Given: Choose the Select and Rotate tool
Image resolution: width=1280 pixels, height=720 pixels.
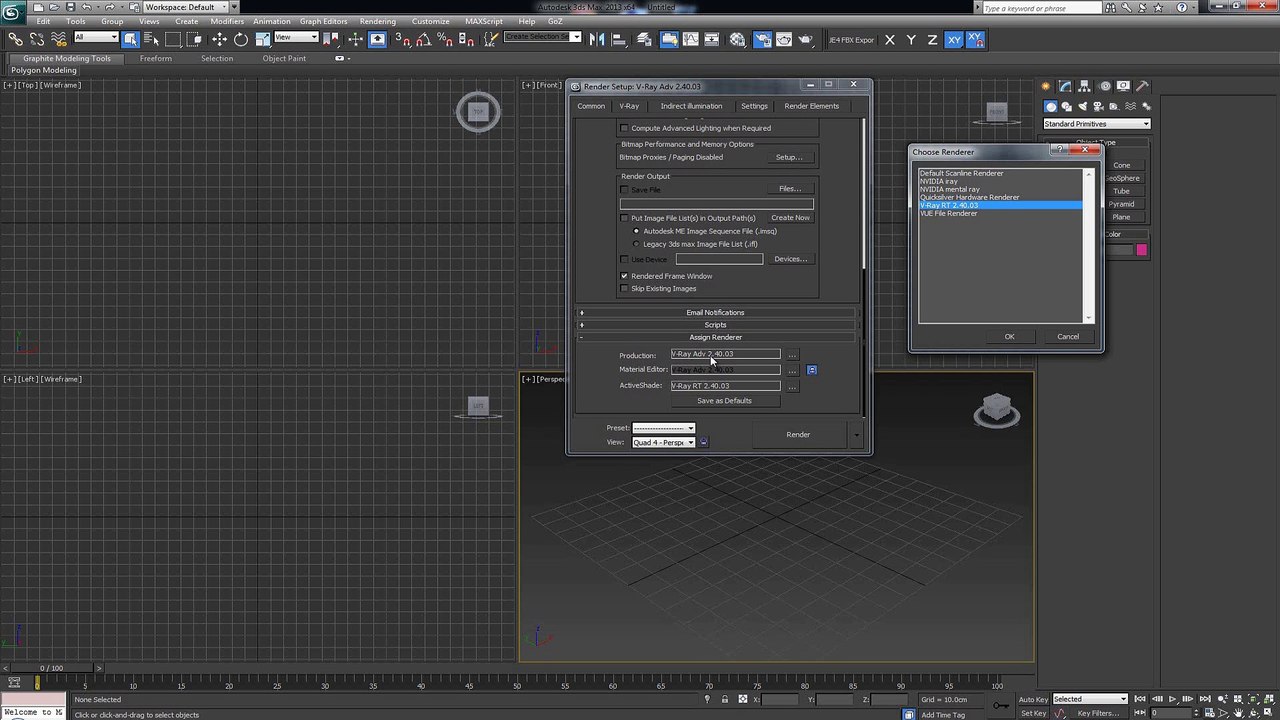Looking at the screenshot, I should [x=241, y=39].
